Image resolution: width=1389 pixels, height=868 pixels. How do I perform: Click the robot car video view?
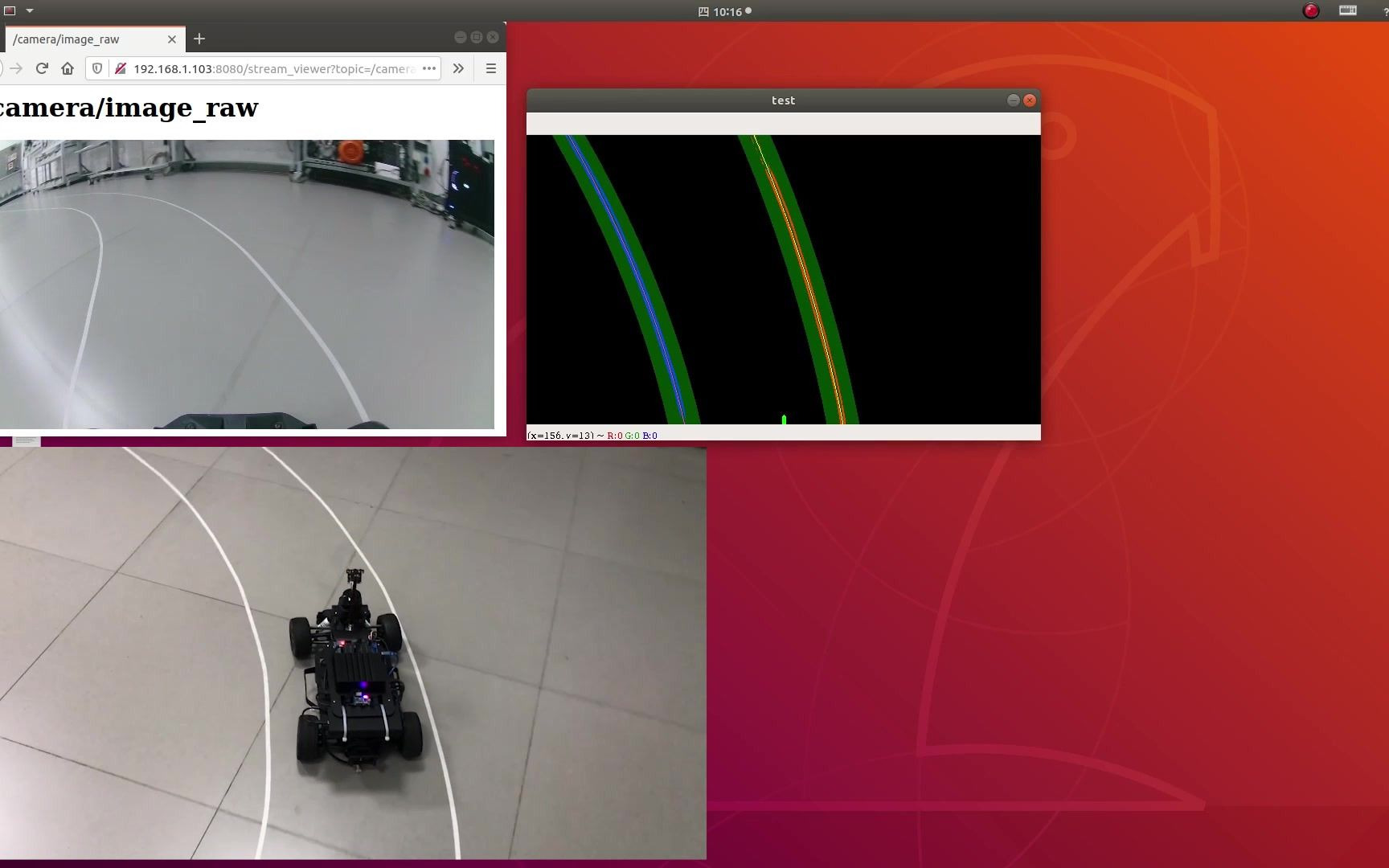click(x=353, y=653)
